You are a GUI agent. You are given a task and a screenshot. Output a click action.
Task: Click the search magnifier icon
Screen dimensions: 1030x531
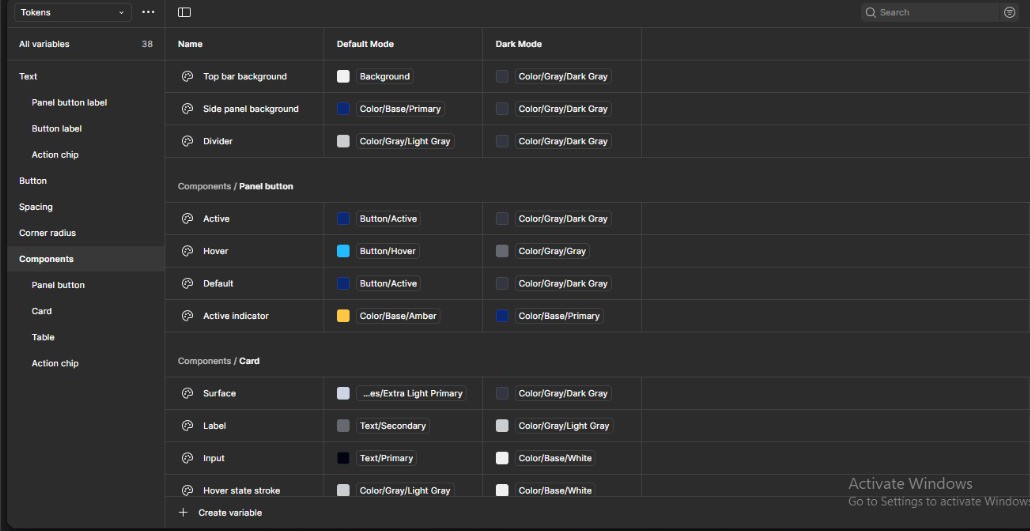[871, 12]
